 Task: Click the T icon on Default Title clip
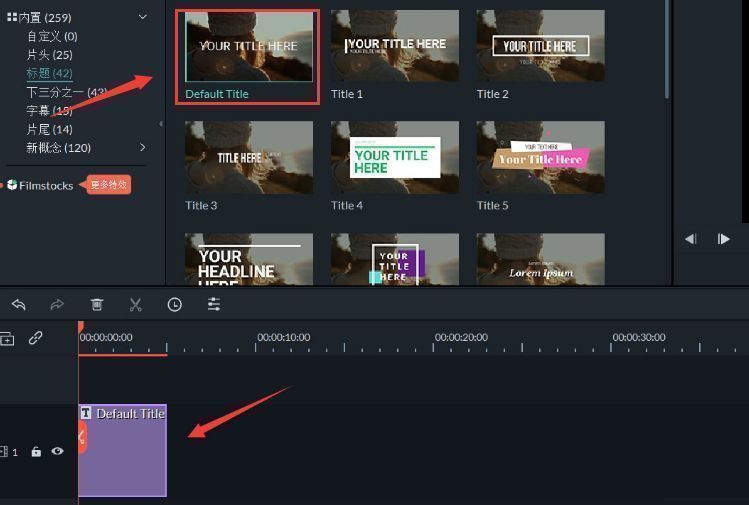[x=86, y=413]
